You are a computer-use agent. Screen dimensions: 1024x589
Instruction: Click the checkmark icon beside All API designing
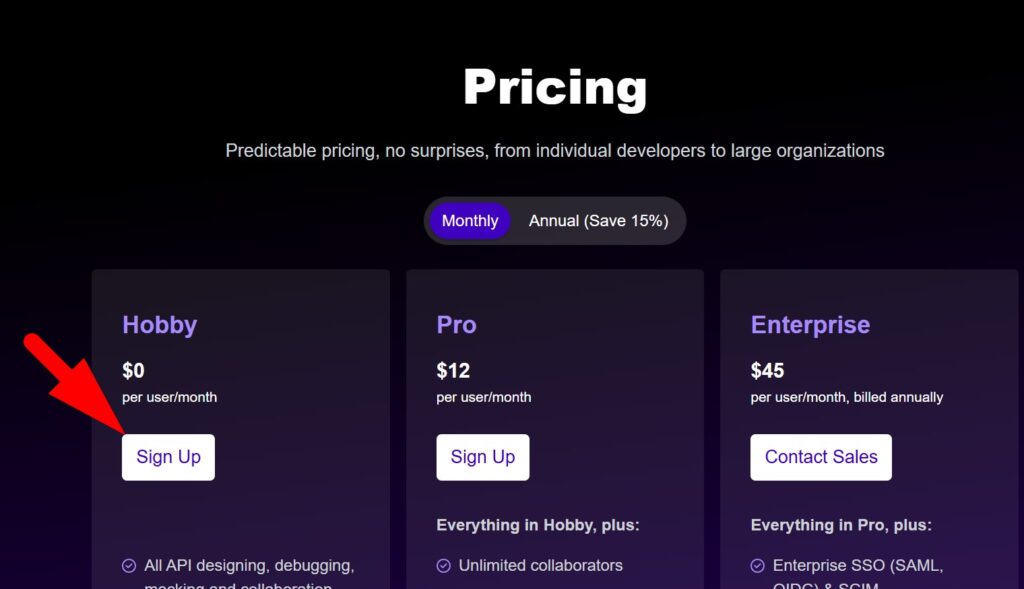tap(129, 565)
